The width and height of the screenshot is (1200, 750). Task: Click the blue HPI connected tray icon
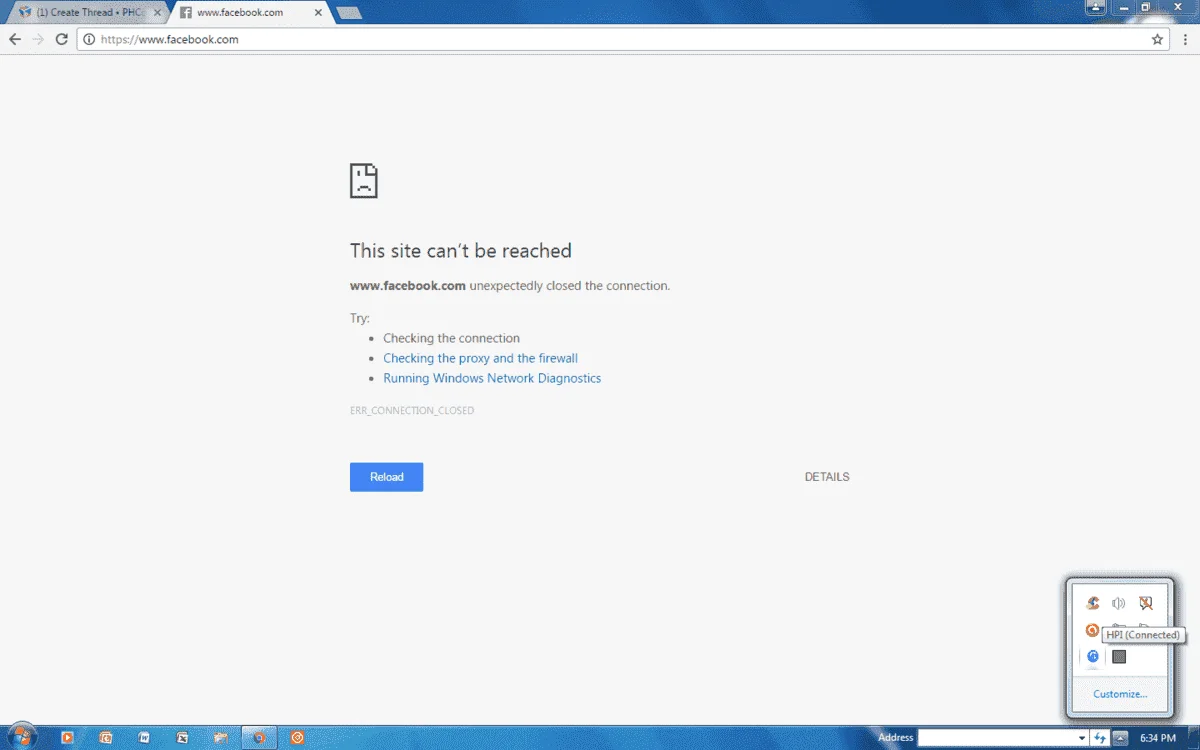(1093, 657)
